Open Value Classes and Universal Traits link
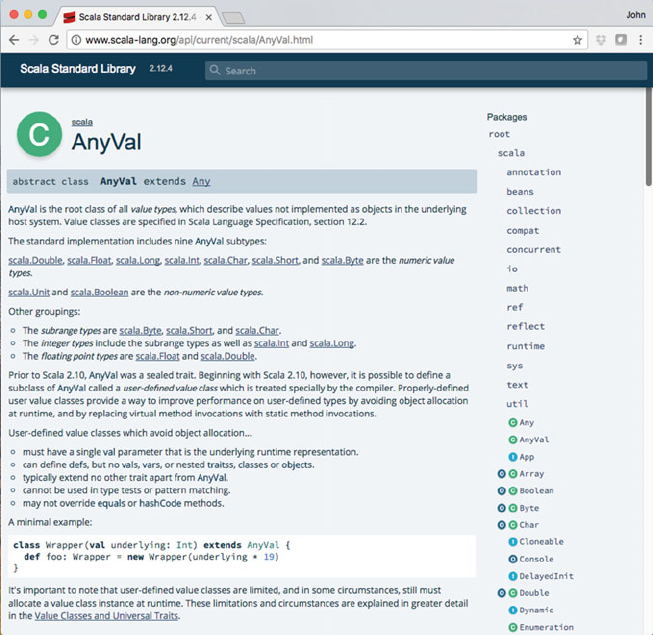Viewport: 653px width, 635px height. click(x=106, y=615)
